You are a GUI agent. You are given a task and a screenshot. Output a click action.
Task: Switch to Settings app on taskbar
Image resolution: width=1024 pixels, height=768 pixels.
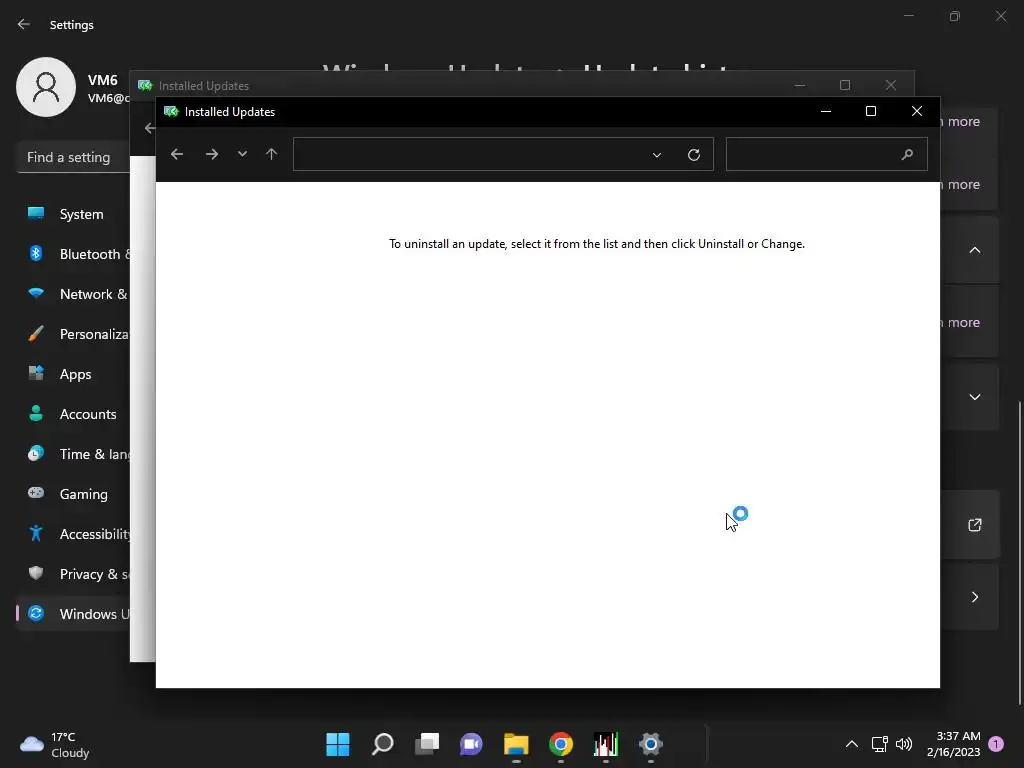click(x=650, y=744)
